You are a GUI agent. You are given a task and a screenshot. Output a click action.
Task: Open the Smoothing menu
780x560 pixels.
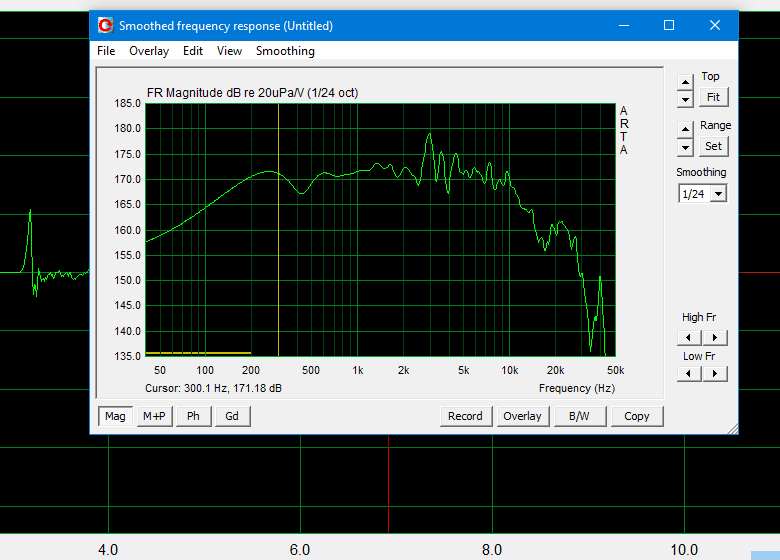pos(285,51)
